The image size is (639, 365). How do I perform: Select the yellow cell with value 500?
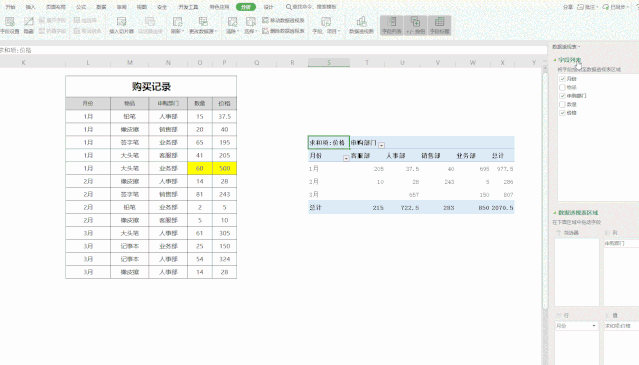pyautogui.click(x=225, y=168)
